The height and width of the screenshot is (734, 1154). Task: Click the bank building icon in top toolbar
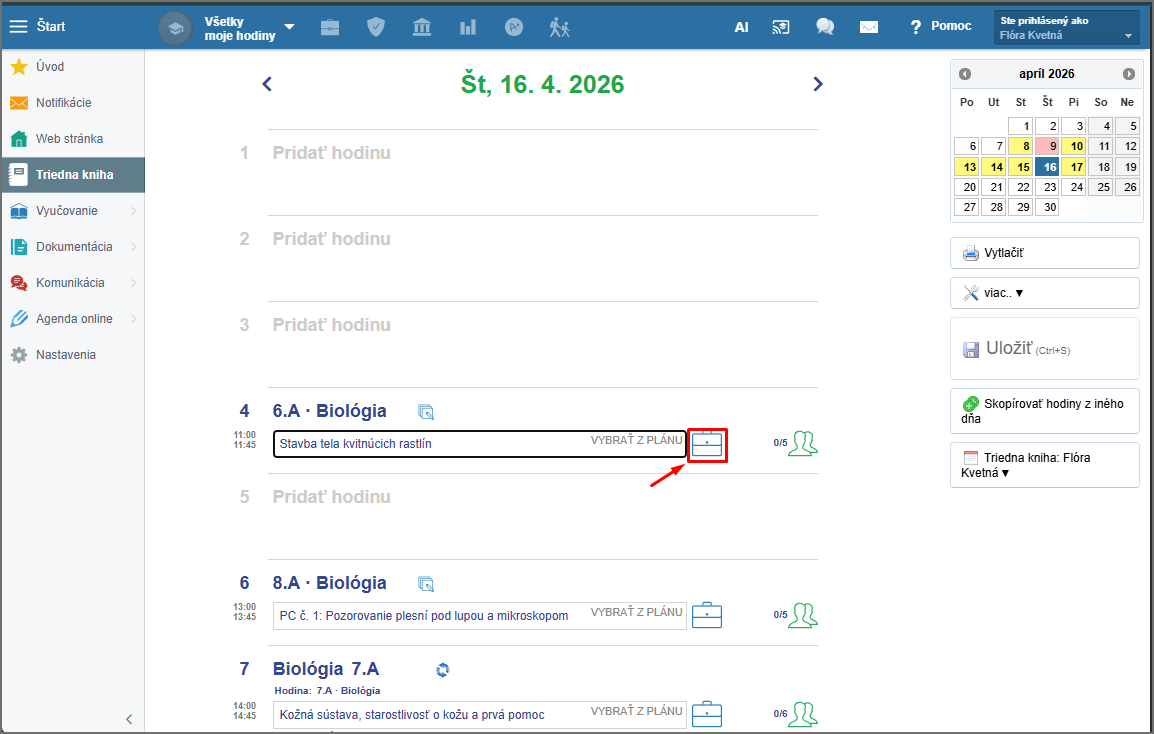[422, 27]
